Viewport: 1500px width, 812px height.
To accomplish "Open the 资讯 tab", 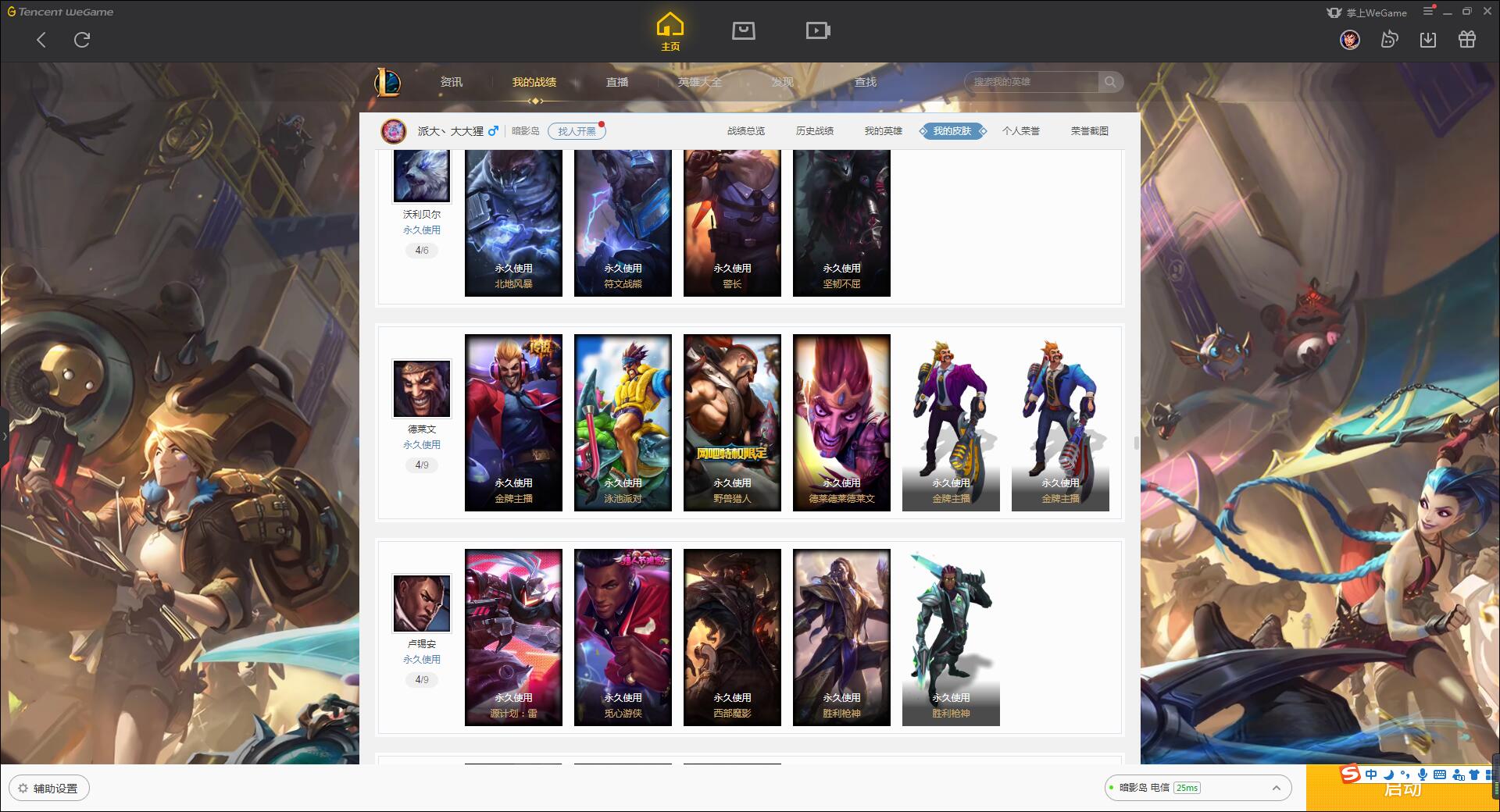I will coord(451,82).
